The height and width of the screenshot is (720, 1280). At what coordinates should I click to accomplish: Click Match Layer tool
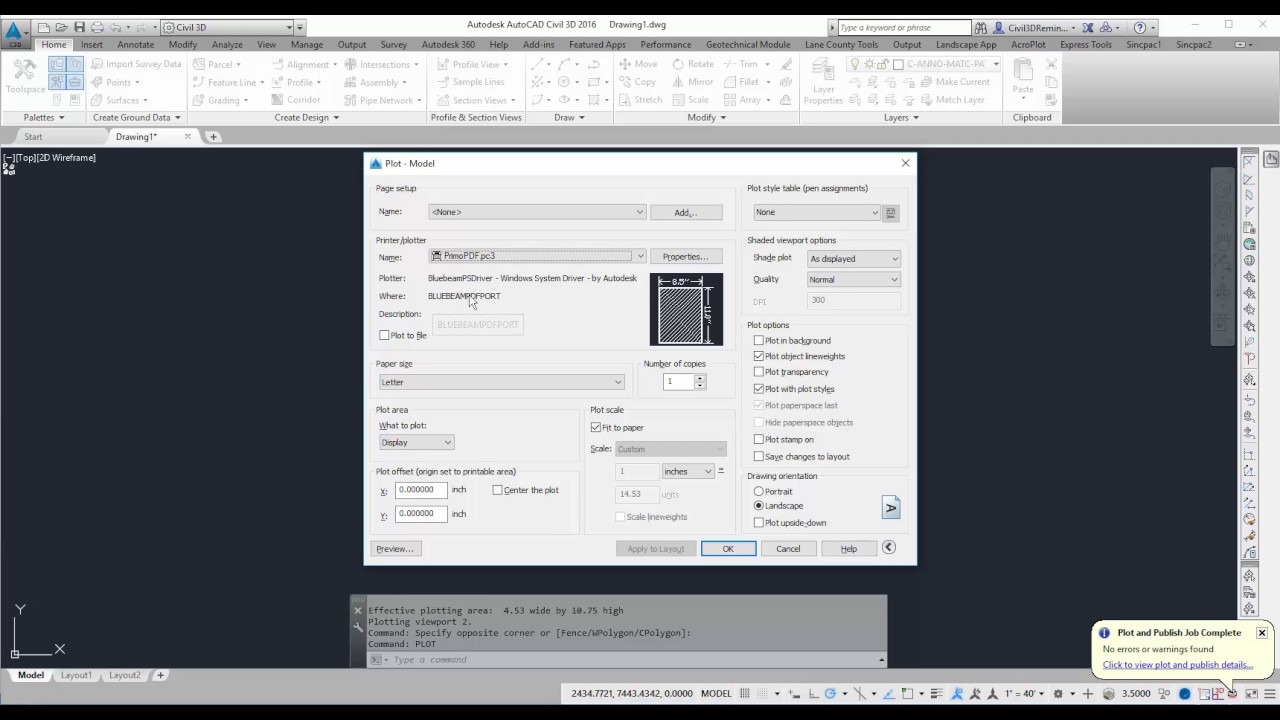click(951, 100)
